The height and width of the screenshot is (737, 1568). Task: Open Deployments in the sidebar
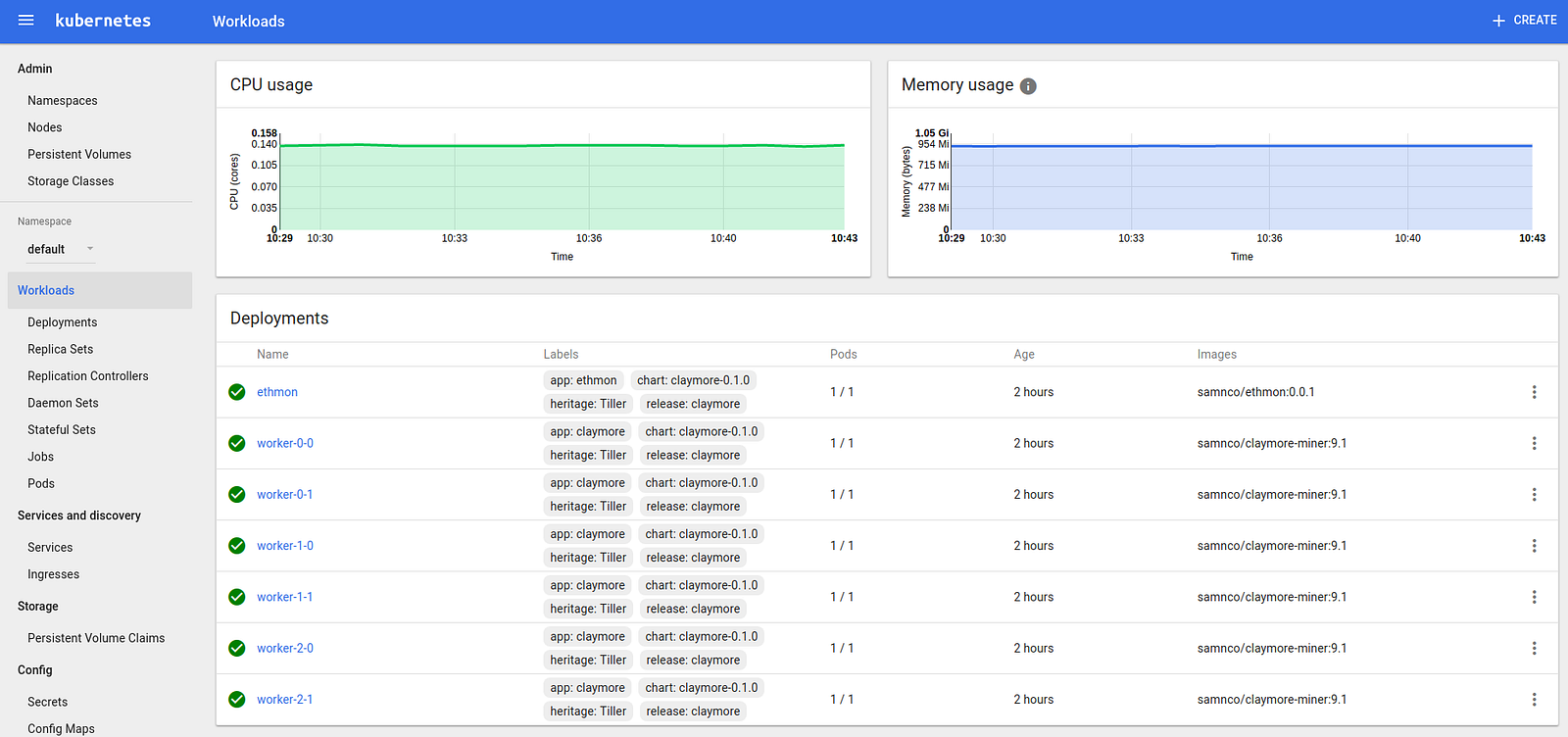(63, 322)
